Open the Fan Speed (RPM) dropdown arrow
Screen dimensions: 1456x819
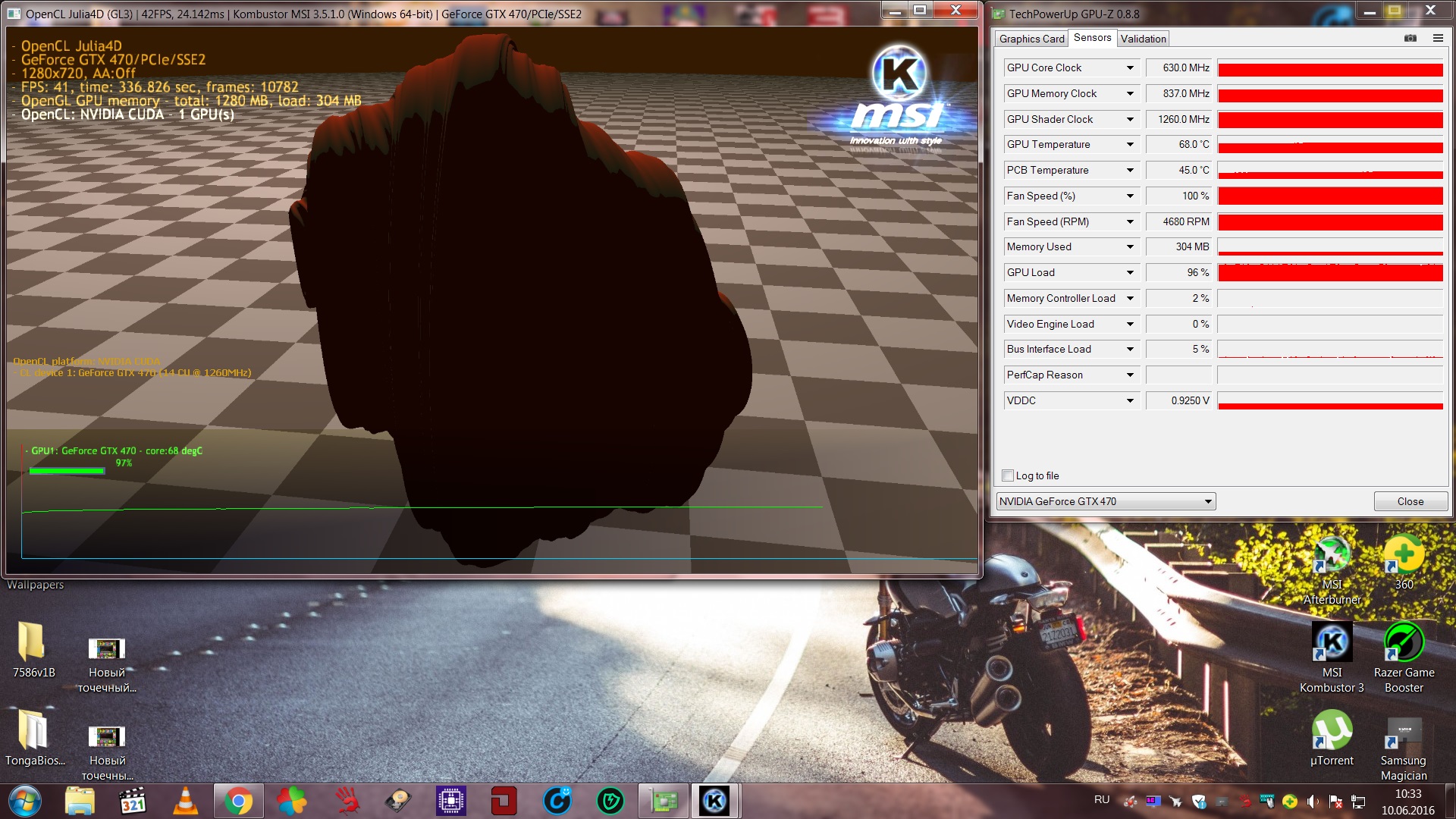tap(1129, 221)
